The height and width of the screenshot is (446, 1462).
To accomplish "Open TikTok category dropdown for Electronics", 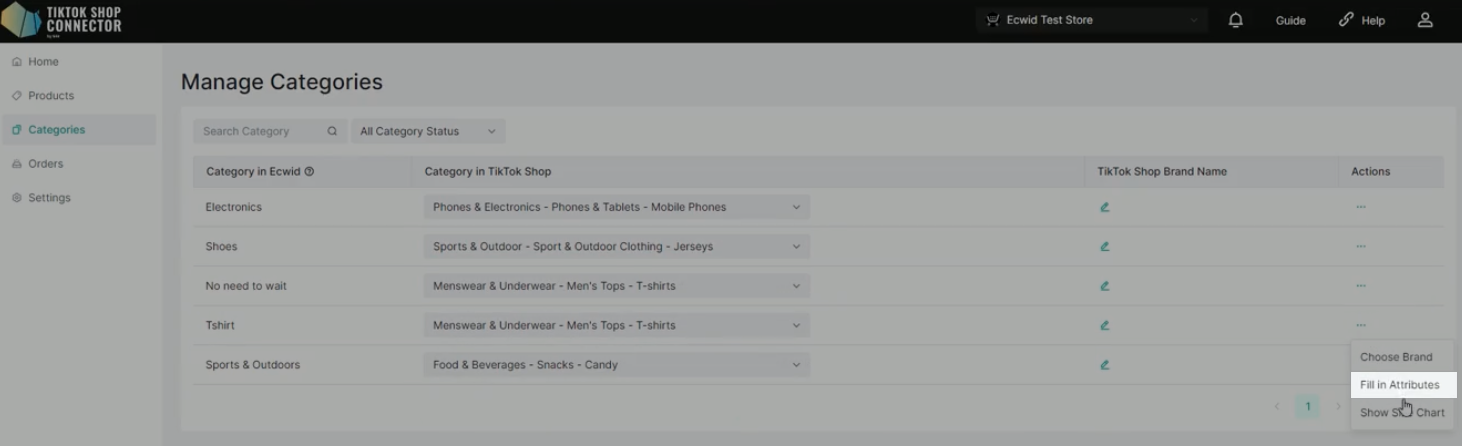I will pos(616,207).
